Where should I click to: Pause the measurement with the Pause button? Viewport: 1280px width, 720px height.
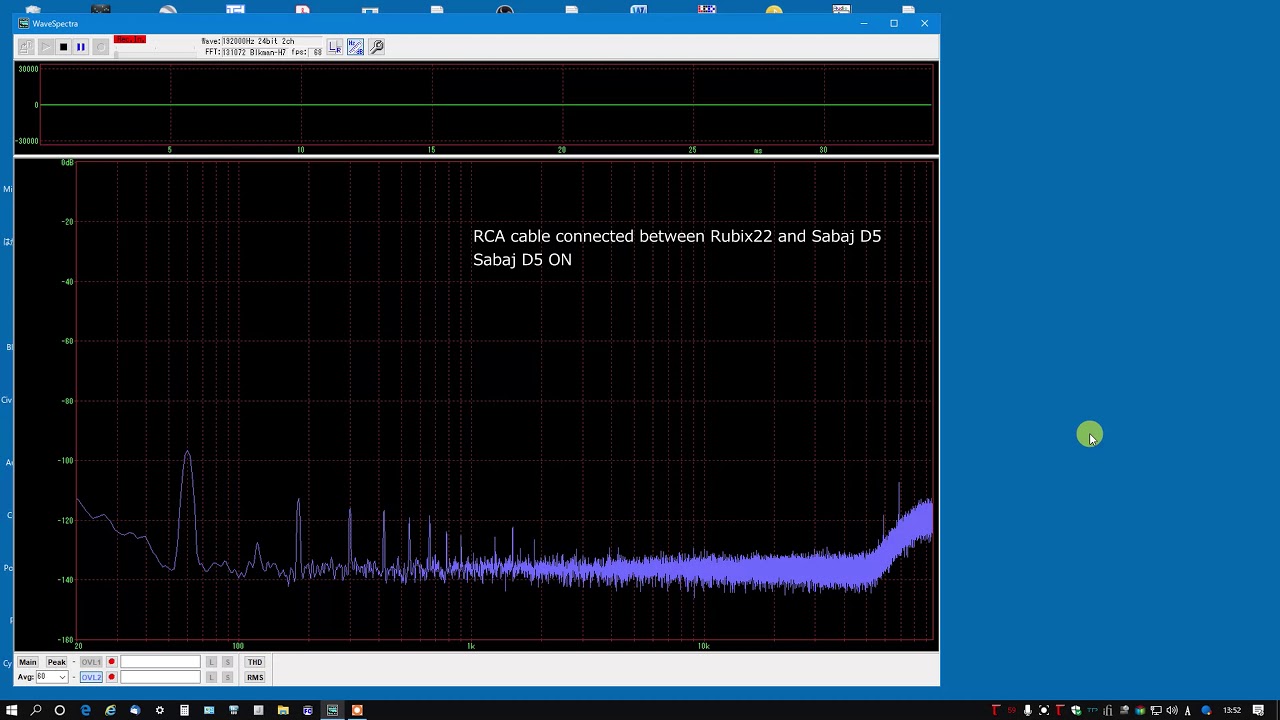tap(81, 47)
